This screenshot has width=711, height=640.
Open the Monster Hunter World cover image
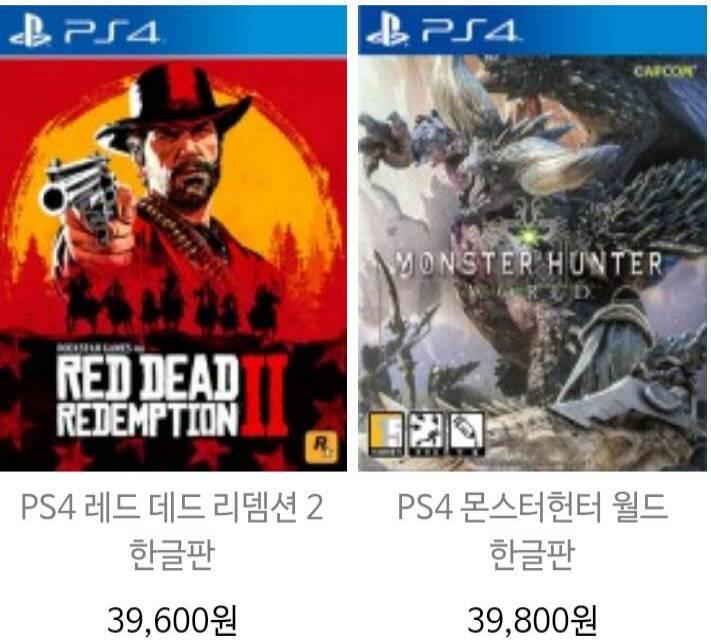point(532,239)
